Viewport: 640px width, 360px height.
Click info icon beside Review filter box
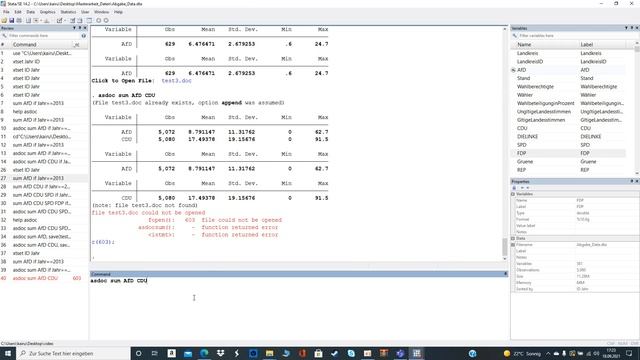(x=84, y=36)
